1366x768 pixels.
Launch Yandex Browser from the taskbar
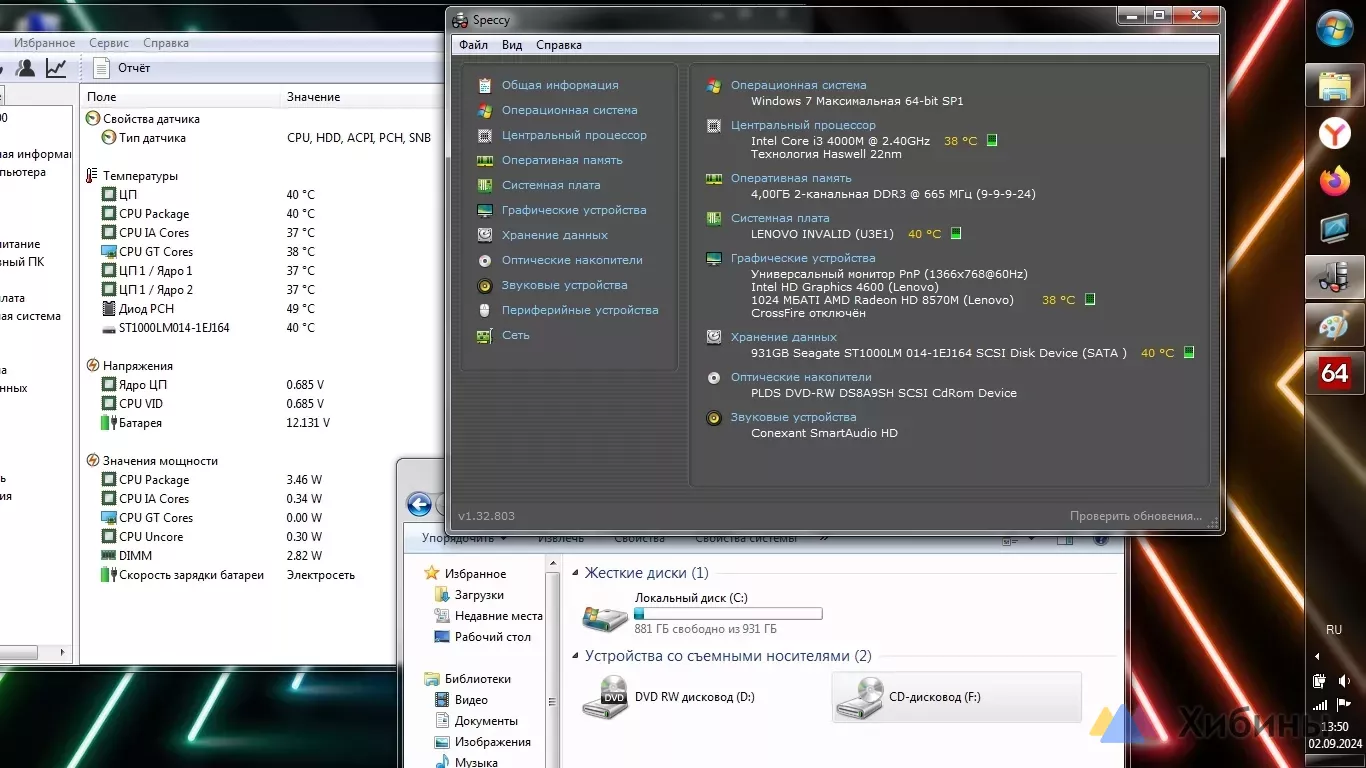pos(1335,133)
